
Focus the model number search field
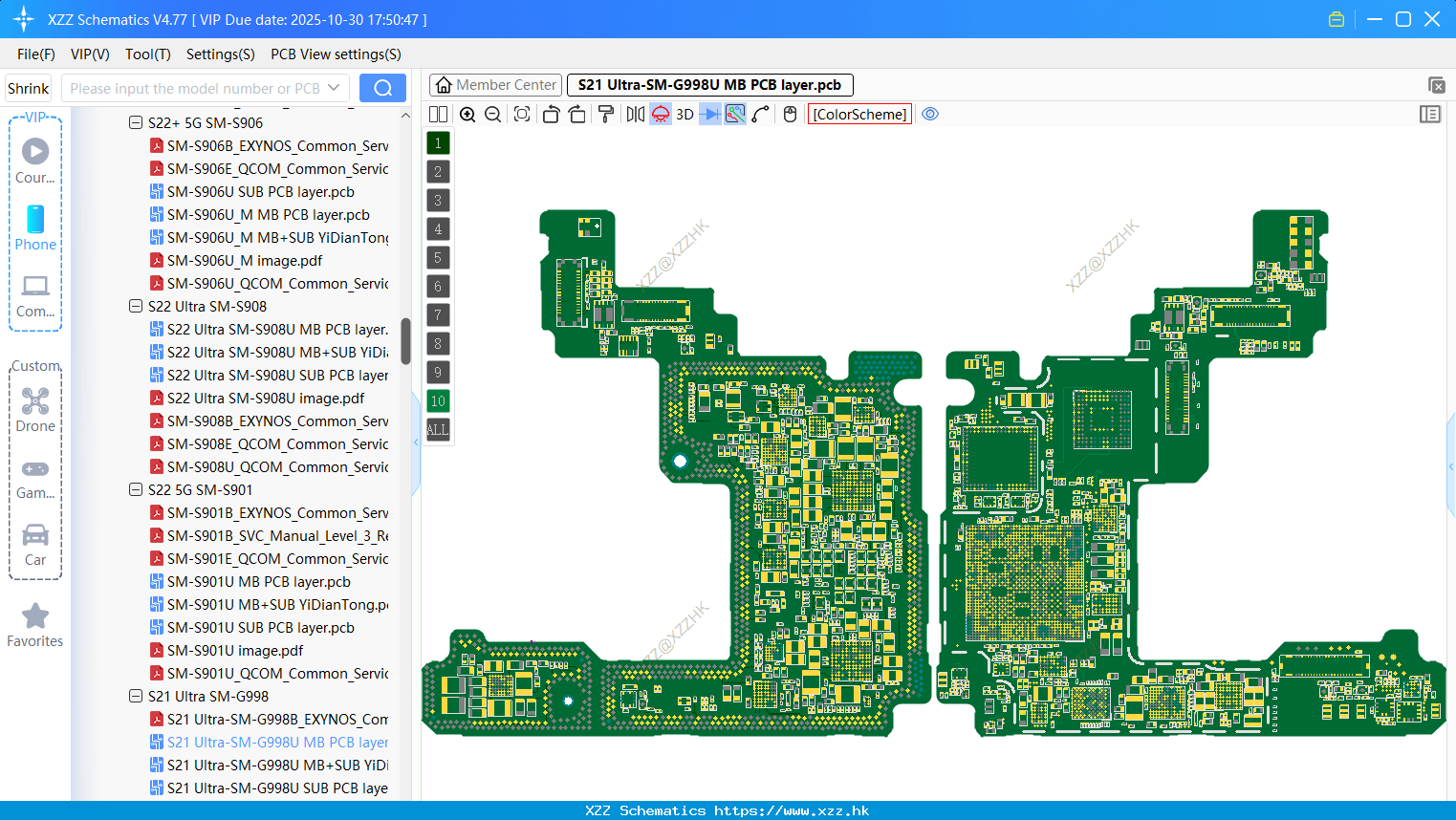click(x=195, y=88)
